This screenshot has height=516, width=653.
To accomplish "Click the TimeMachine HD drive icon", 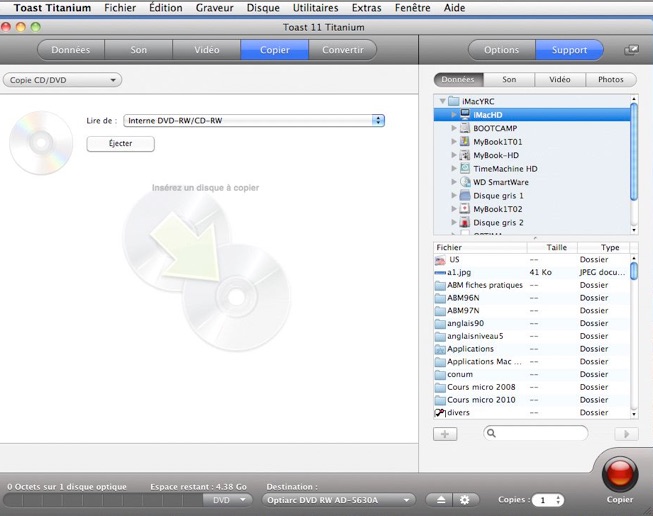I will pos(465,168).
